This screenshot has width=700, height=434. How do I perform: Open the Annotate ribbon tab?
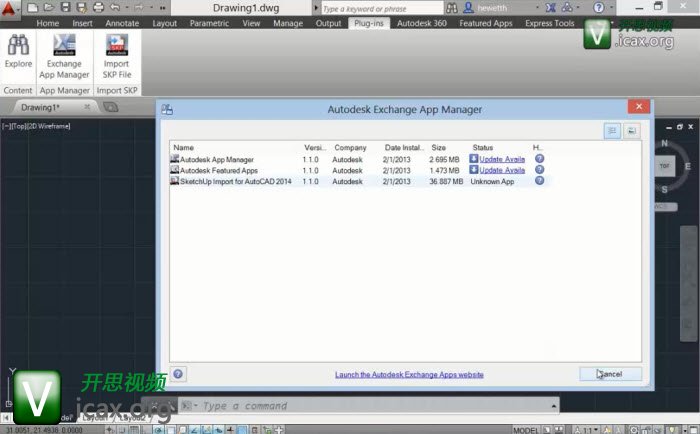coord(122,23)
